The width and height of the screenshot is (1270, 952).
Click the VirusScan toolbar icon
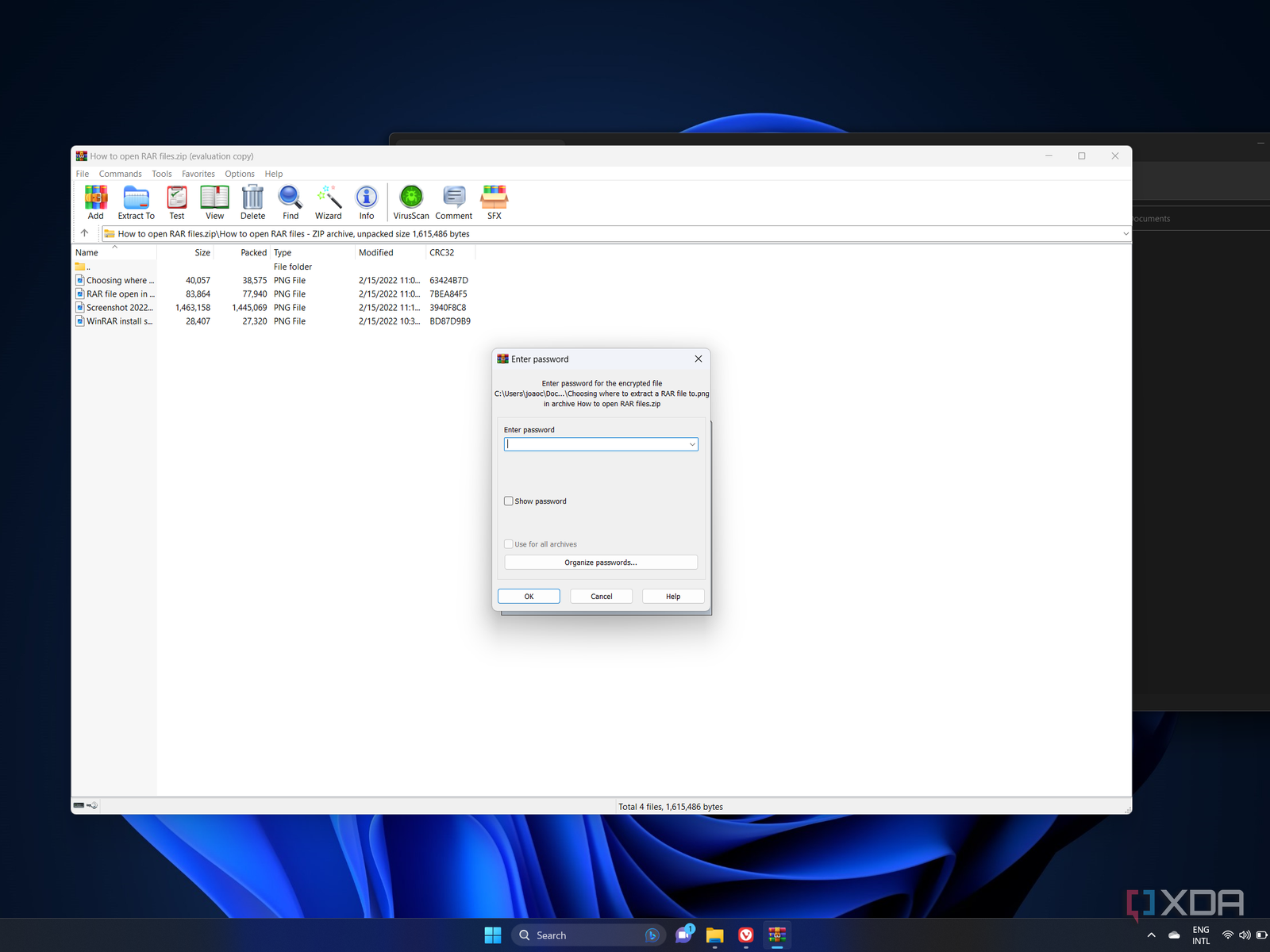411,202
